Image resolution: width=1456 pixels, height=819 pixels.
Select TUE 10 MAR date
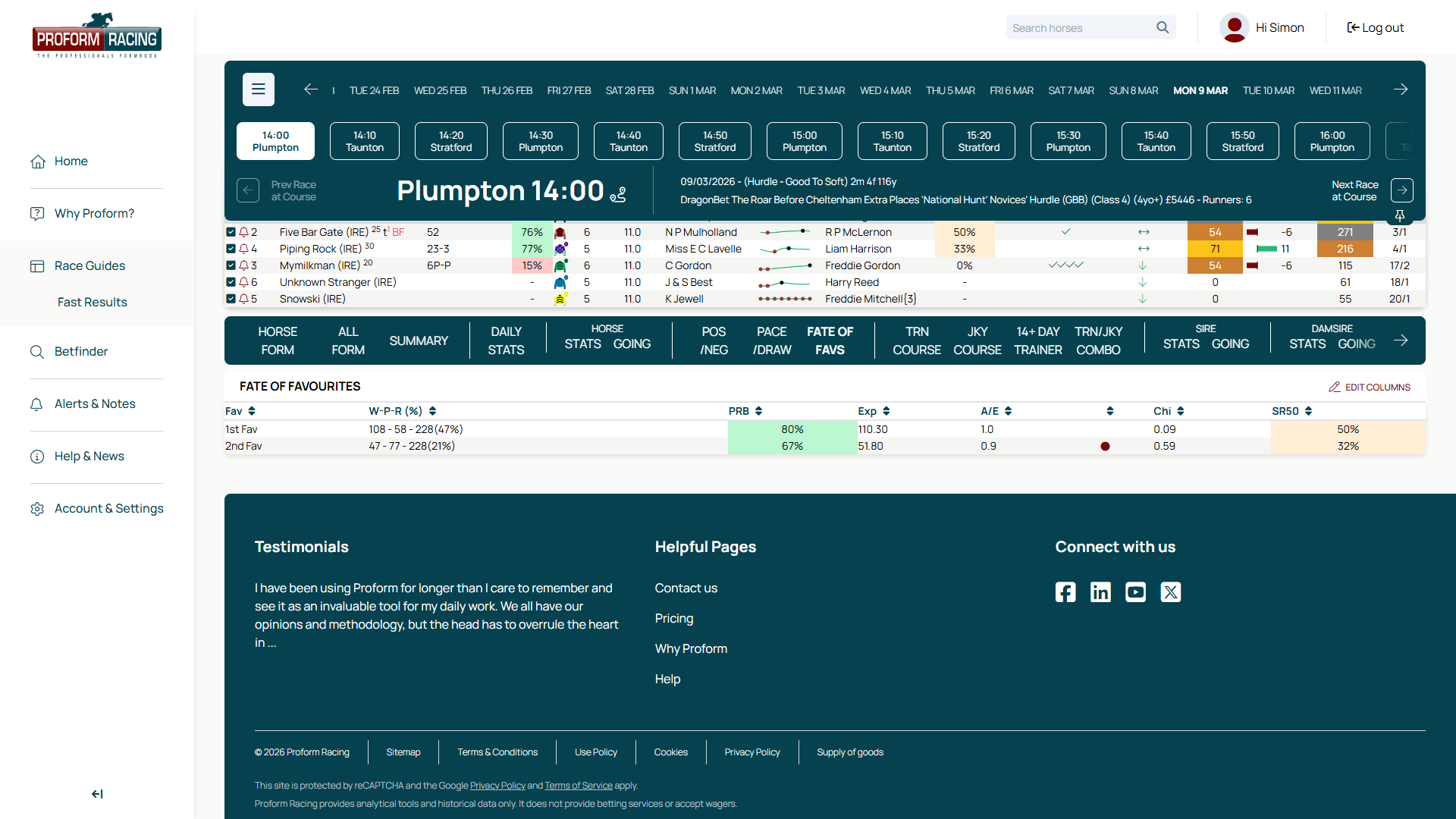pyautogui.click(x=1269, y=90)
